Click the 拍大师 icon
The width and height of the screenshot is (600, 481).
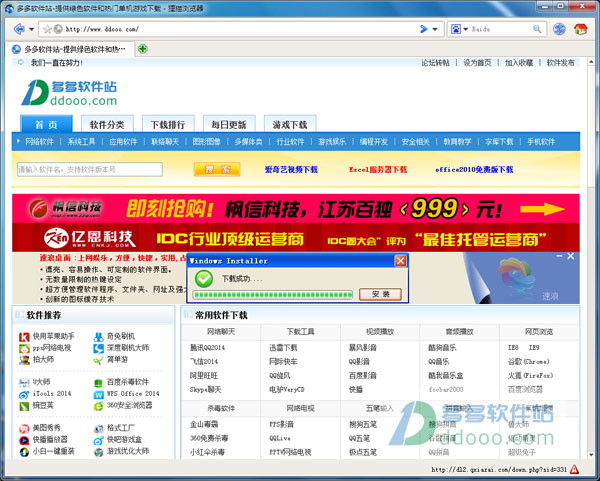[x=24, y=360]
